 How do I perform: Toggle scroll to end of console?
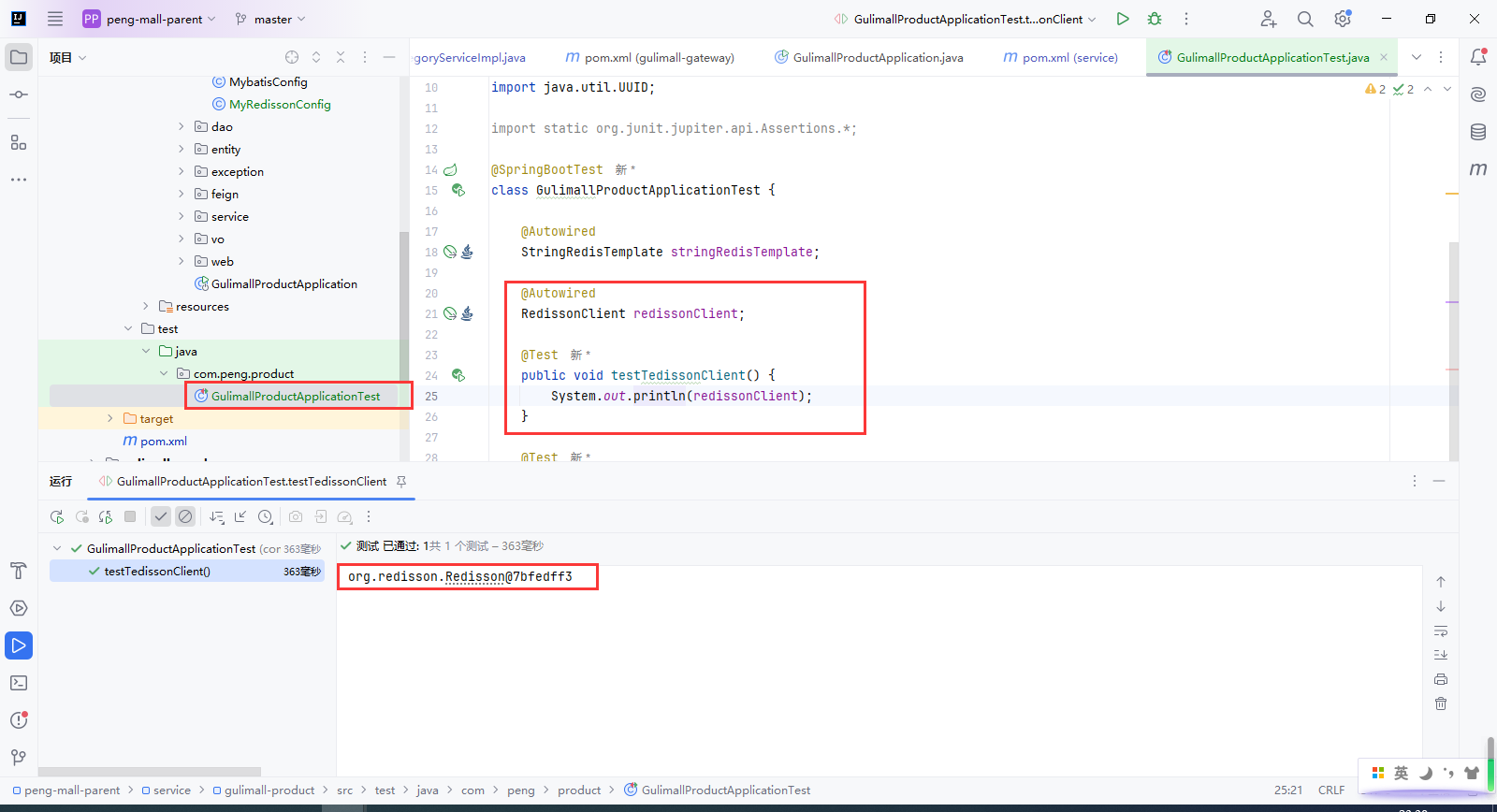pos(1441,655)
